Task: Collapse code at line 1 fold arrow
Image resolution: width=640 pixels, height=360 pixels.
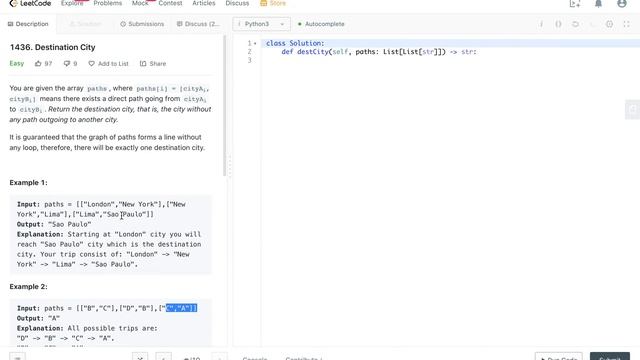Action: pyautogui.click(x=256, y=43)
